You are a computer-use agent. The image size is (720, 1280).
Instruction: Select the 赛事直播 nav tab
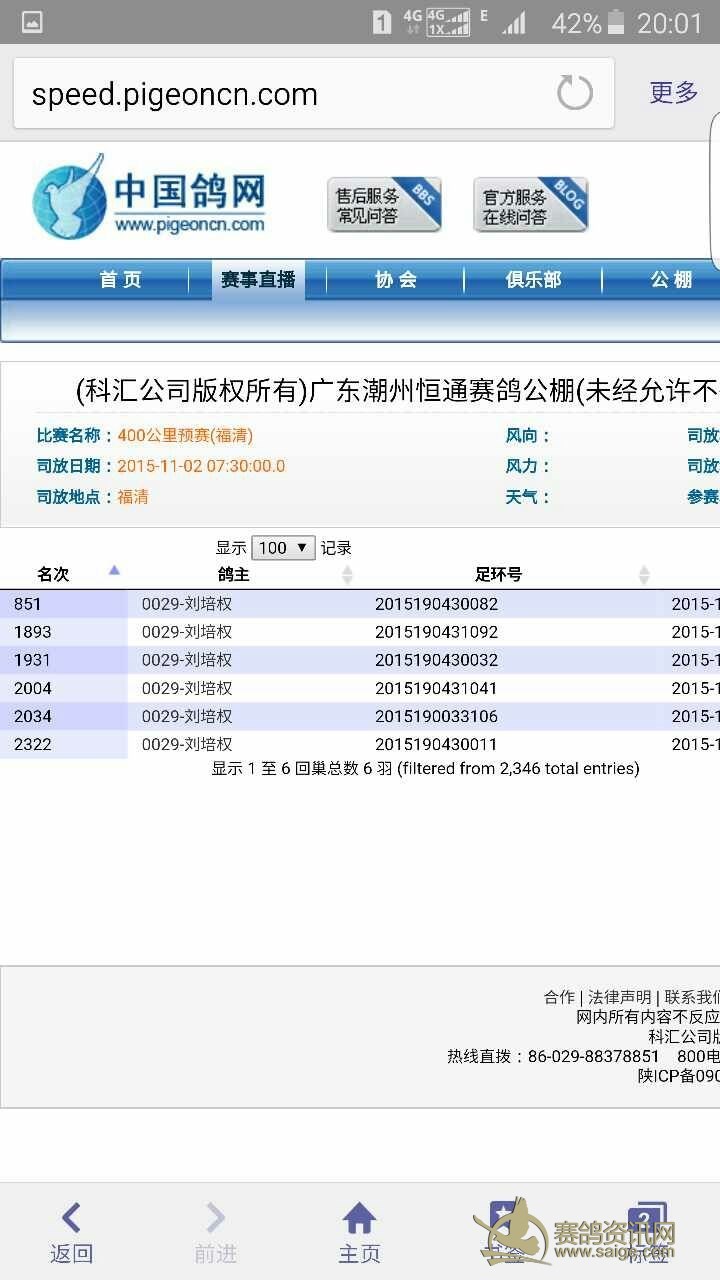click(x=258, y=280)
